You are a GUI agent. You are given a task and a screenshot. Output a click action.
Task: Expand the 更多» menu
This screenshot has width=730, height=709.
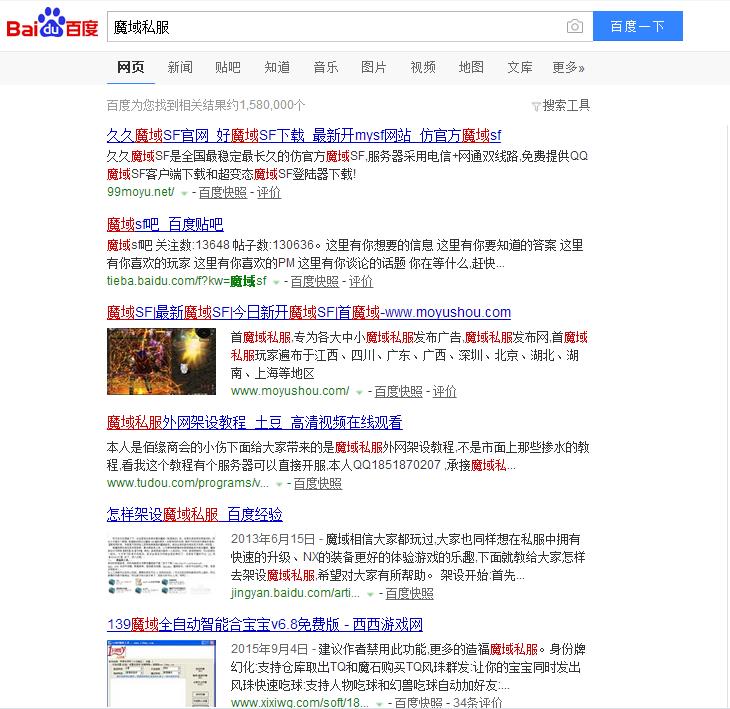pos(568,67)
